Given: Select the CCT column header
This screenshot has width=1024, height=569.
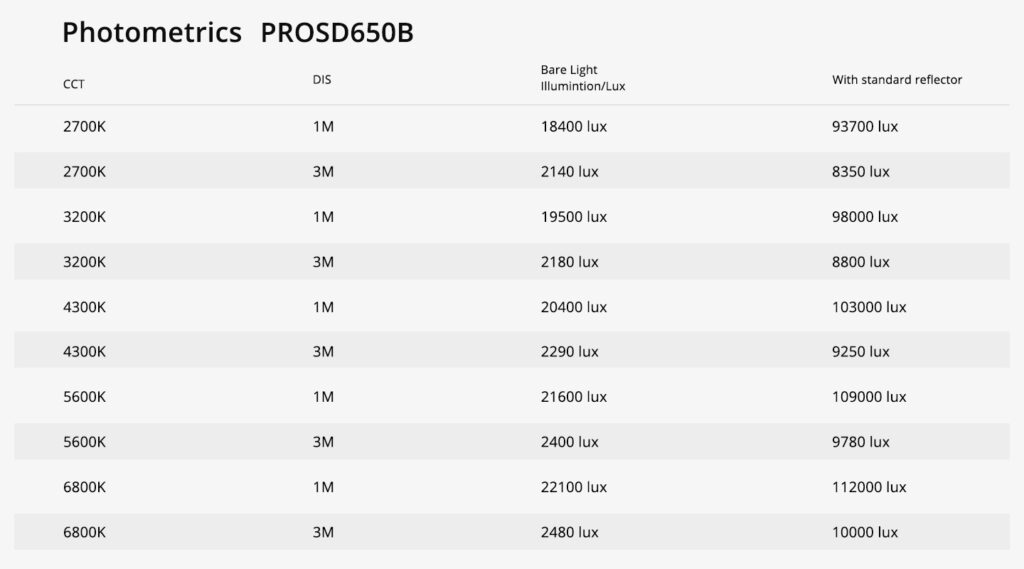Looking at the screenshot, I should point(73,85).
